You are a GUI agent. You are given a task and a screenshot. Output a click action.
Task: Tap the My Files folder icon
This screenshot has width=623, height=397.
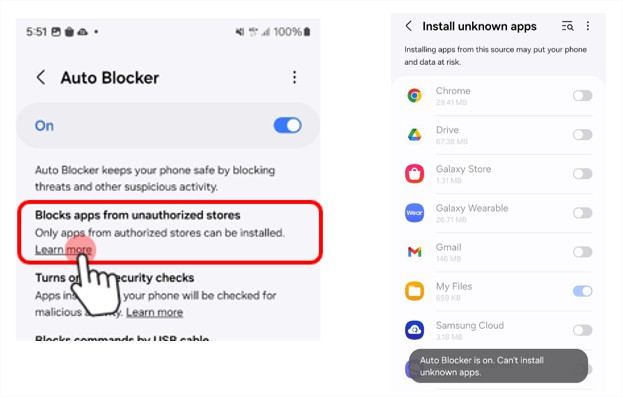click(414, 291)
